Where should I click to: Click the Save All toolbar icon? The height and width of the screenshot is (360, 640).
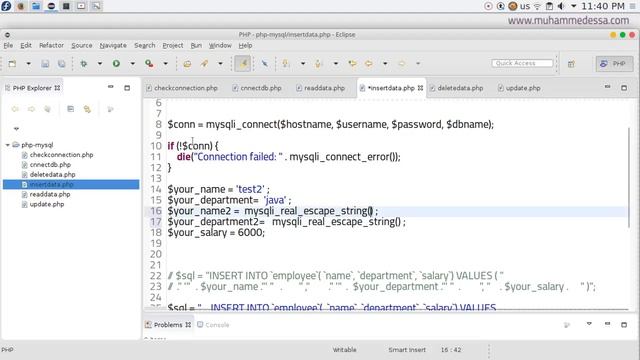pos(61,64)
